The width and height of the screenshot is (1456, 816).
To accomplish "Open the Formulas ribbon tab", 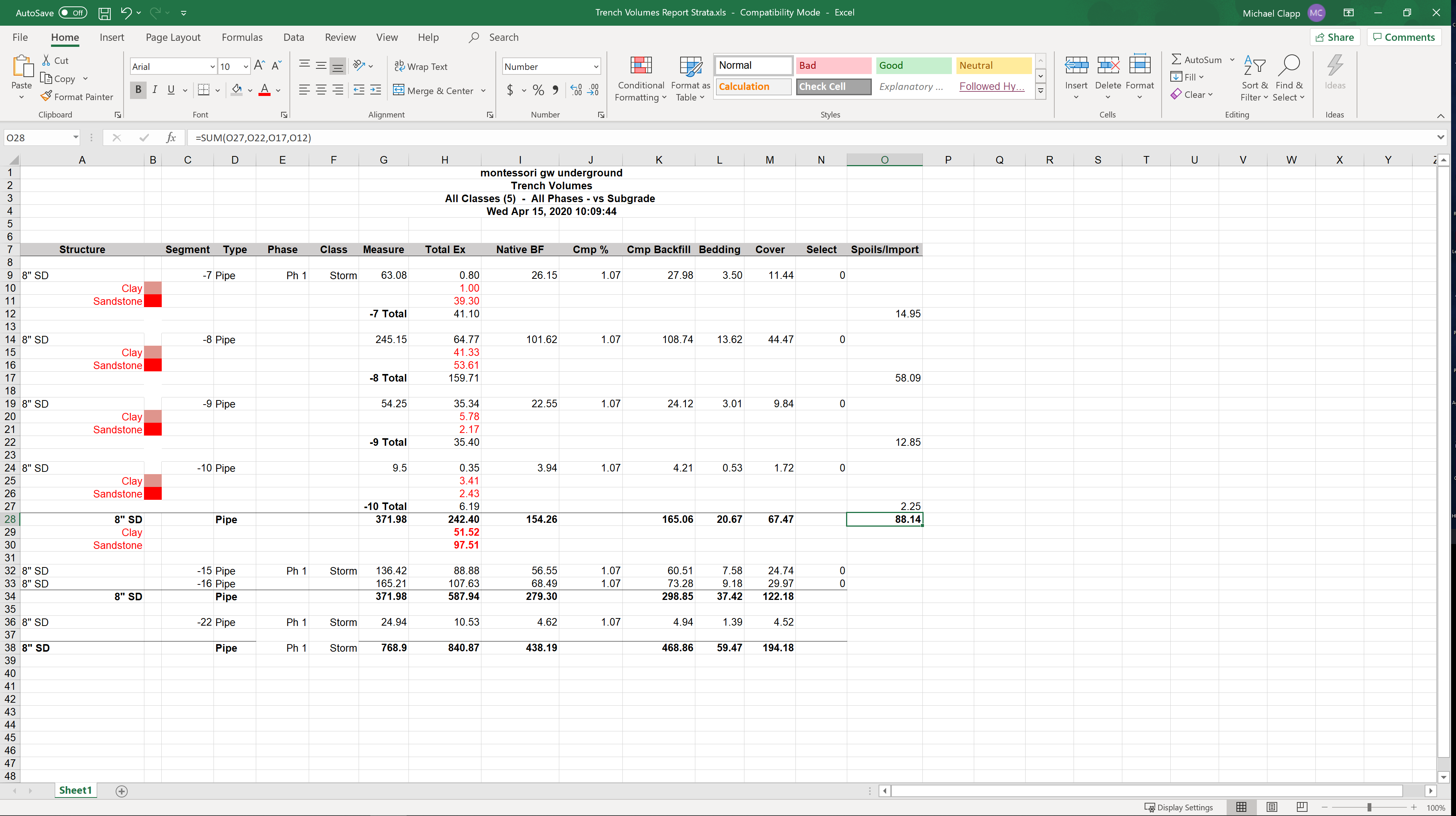I will (242, 37).
